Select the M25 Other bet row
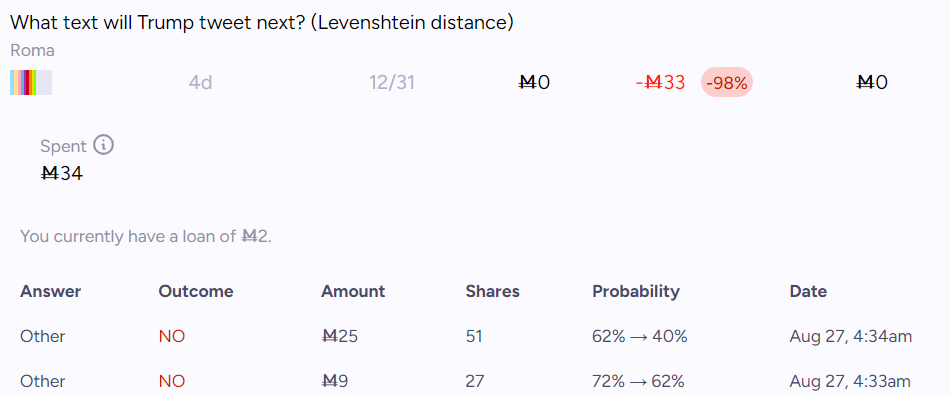950x394 pixels. pyautogui.click(x=475, y=336)
